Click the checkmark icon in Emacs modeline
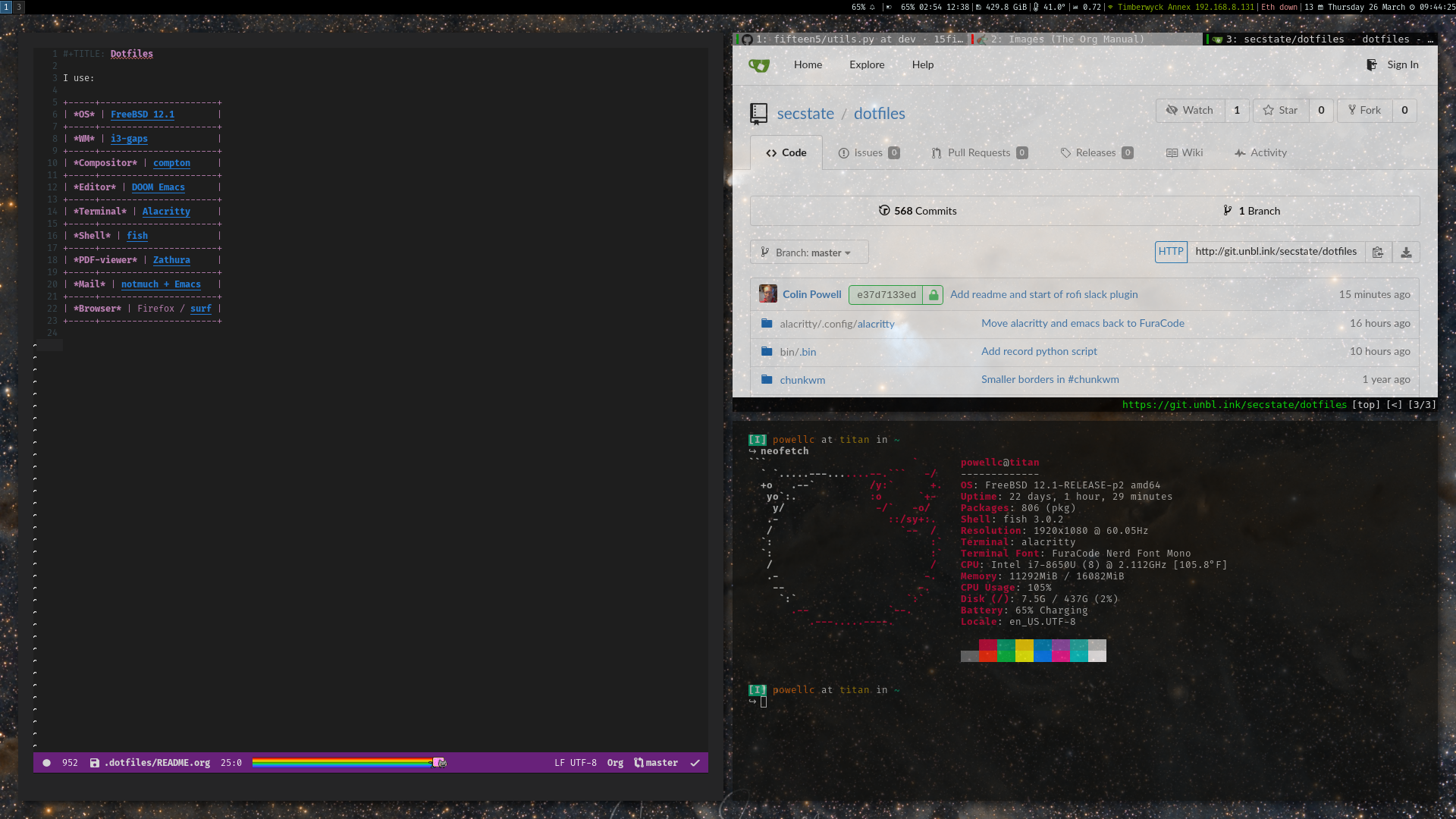The image size is (1456, 819). coord(695,763)
